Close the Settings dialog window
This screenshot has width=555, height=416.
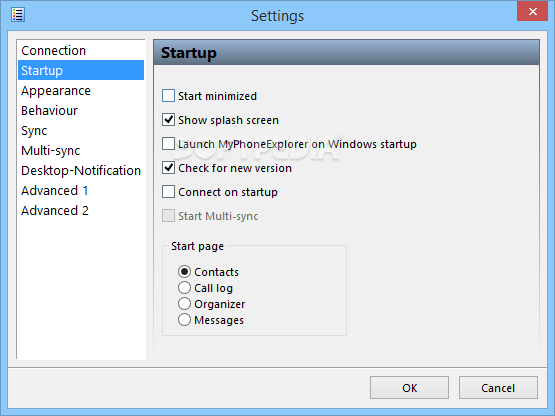coord(532,12)
